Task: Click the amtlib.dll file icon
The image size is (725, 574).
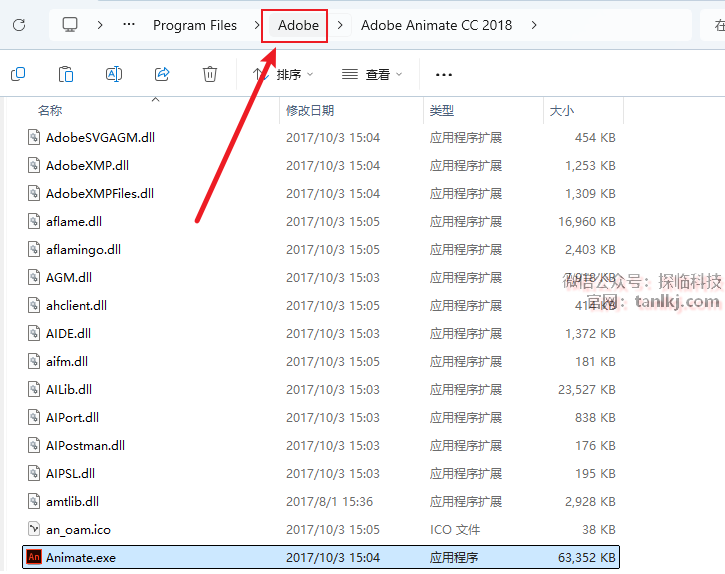Action: click(x=34, y=501)
